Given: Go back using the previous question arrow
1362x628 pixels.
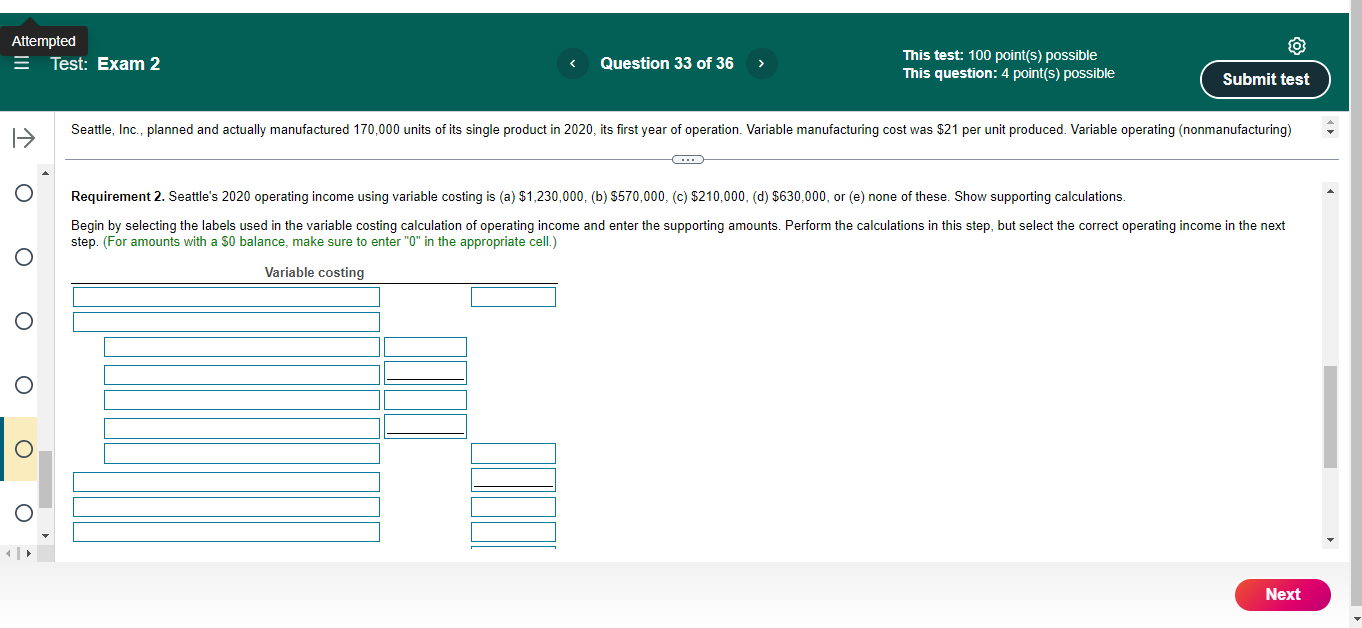Looking at the screenshot, I should 572,64.
